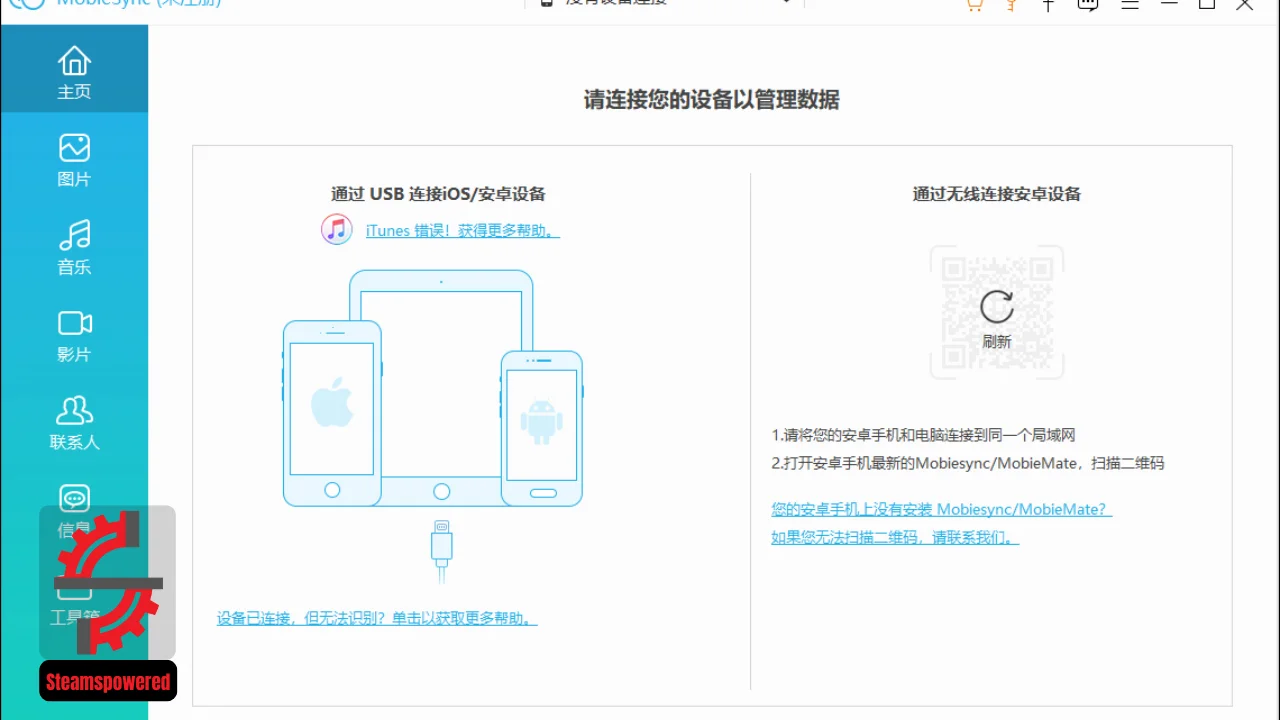The width and height of the screenshot is (1280, 720).
Task: Open link 设备已连接，但无法识别？单击以获取更多帮助。
Action: (x=377, y=618)
